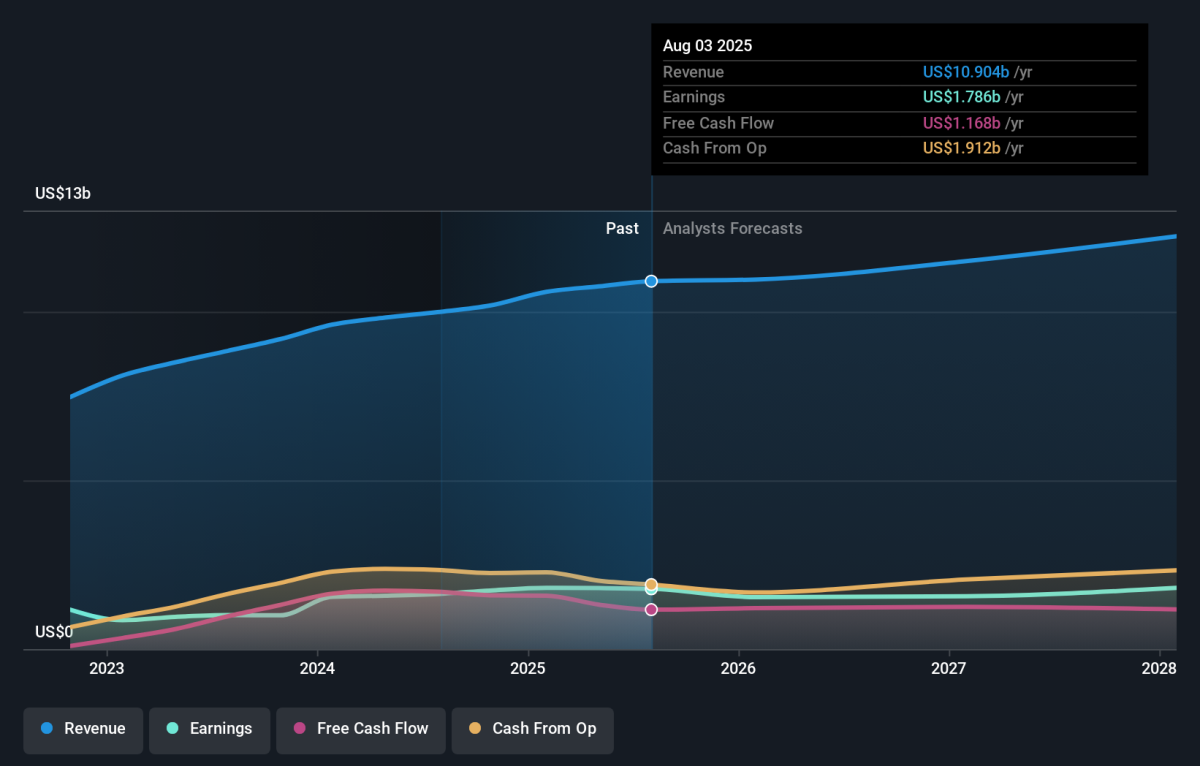Select the Free Cash Flow data point marker
The width and height of the screenshot is (1200, 766).
[x=651, y=609]
